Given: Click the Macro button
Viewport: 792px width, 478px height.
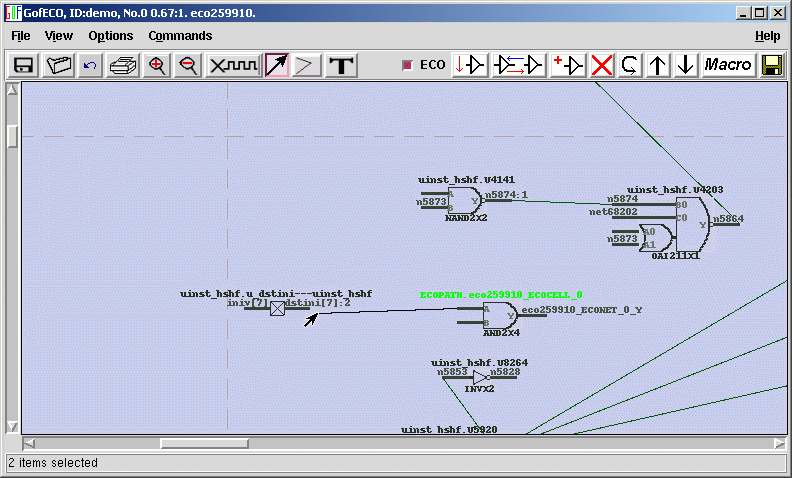Looking at the screenshot, I should tap(728, 65).
